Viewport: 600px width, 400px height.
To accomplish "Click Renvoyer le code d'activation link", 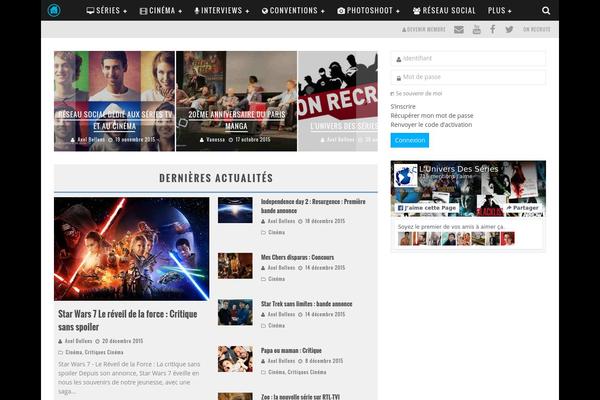I will (431, 125).
